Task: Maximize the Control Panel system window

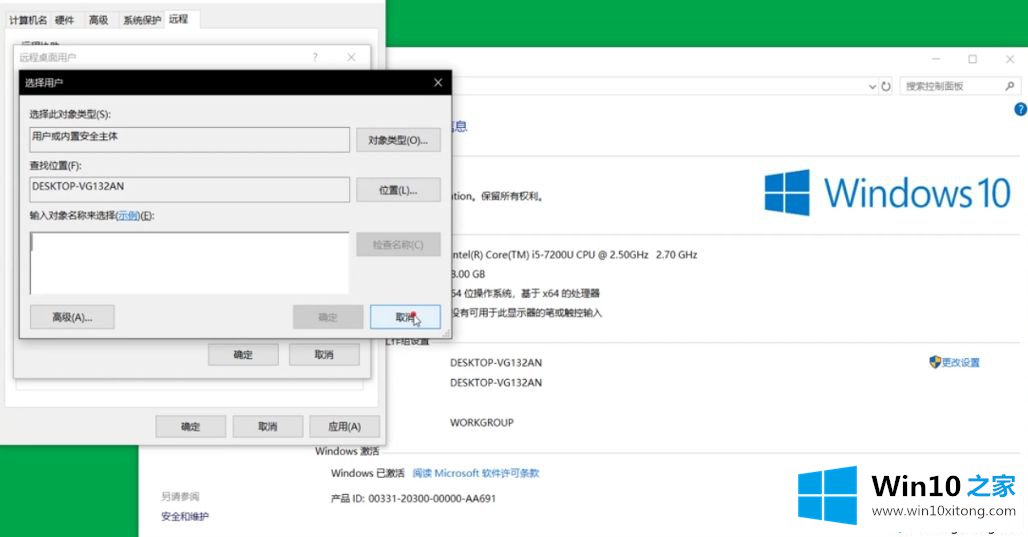Action: click(x=973, y=59)
